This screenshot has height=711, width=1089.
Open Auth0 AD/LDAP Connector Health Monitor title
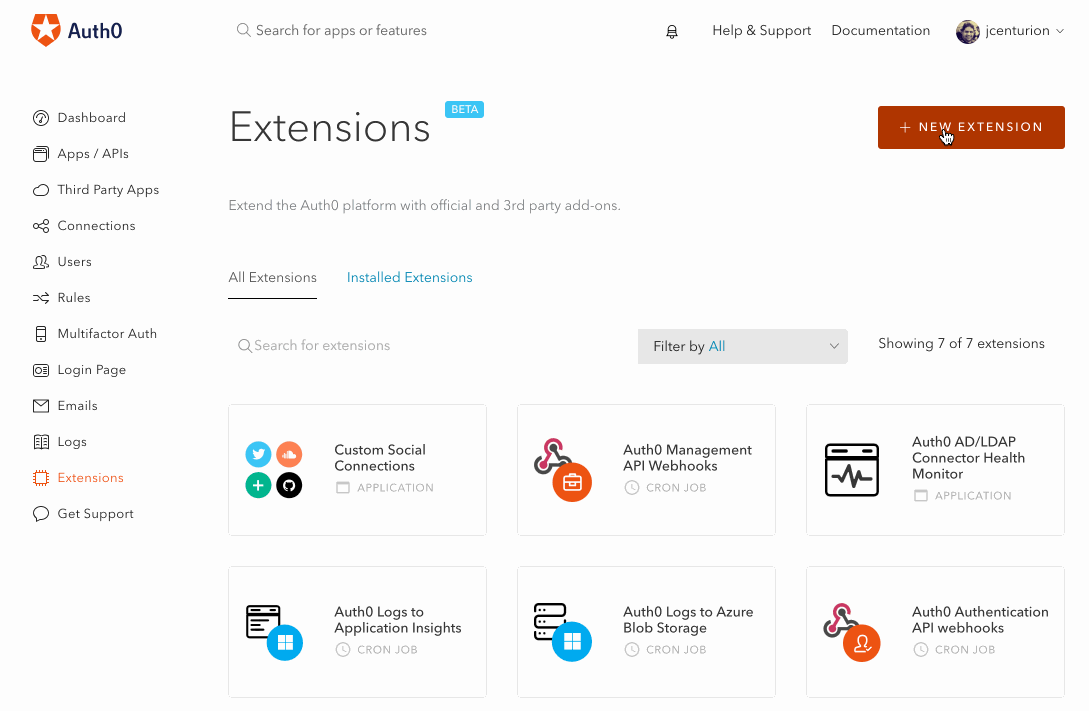(x=968, y=458)
